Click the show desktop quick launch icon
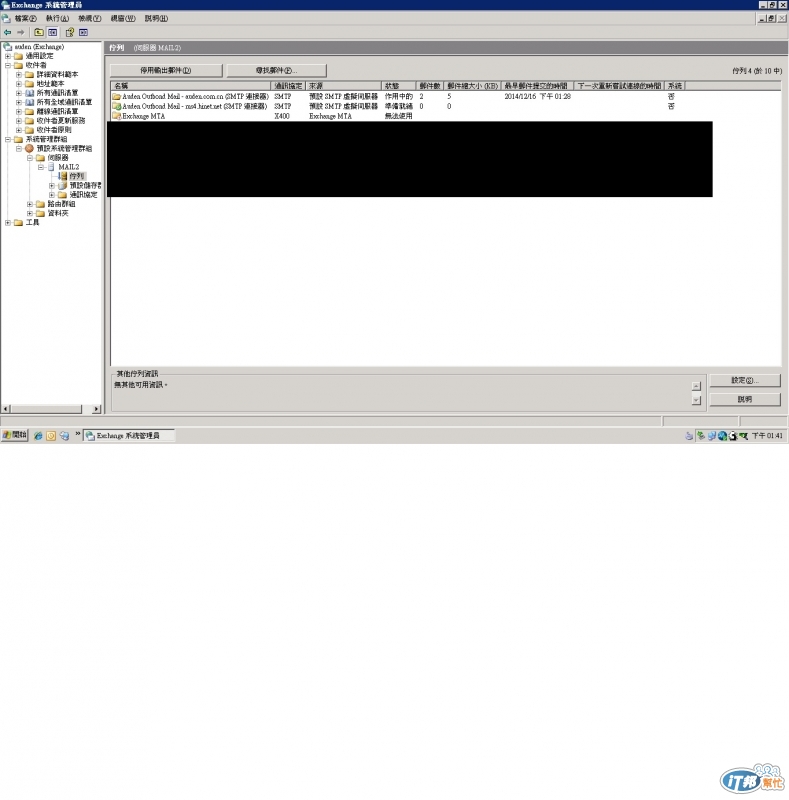This screenshot has width=789, height=800. pyautogui.click(x=64, y=436)
